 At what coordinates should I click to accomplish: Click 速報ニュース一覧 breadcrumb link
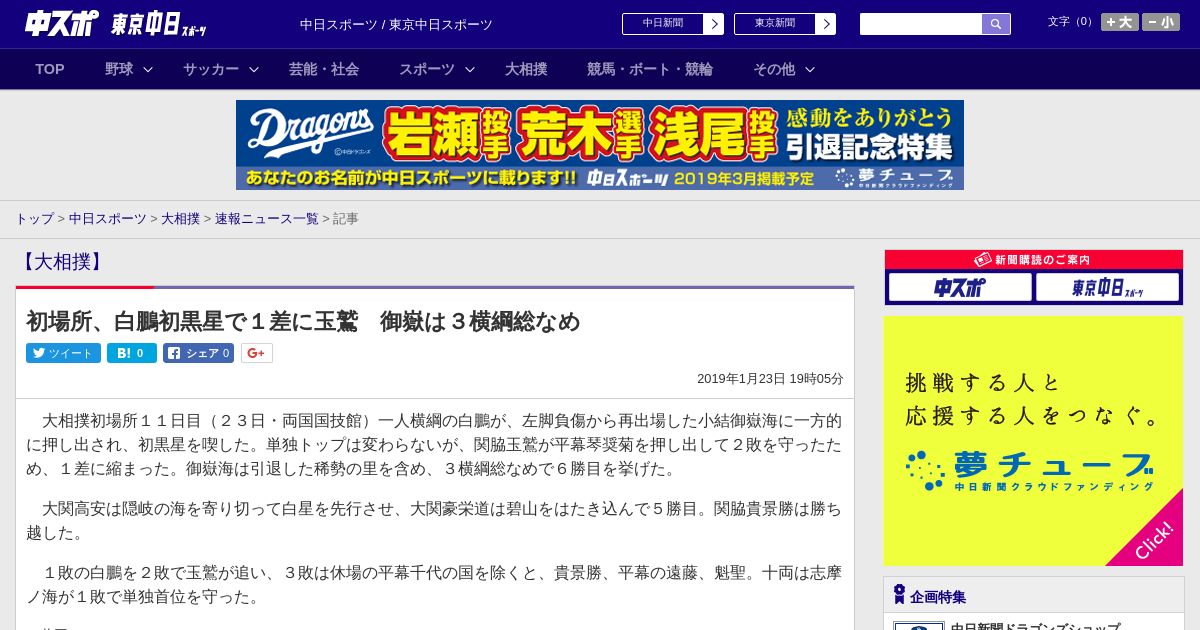tap(267, 218)
